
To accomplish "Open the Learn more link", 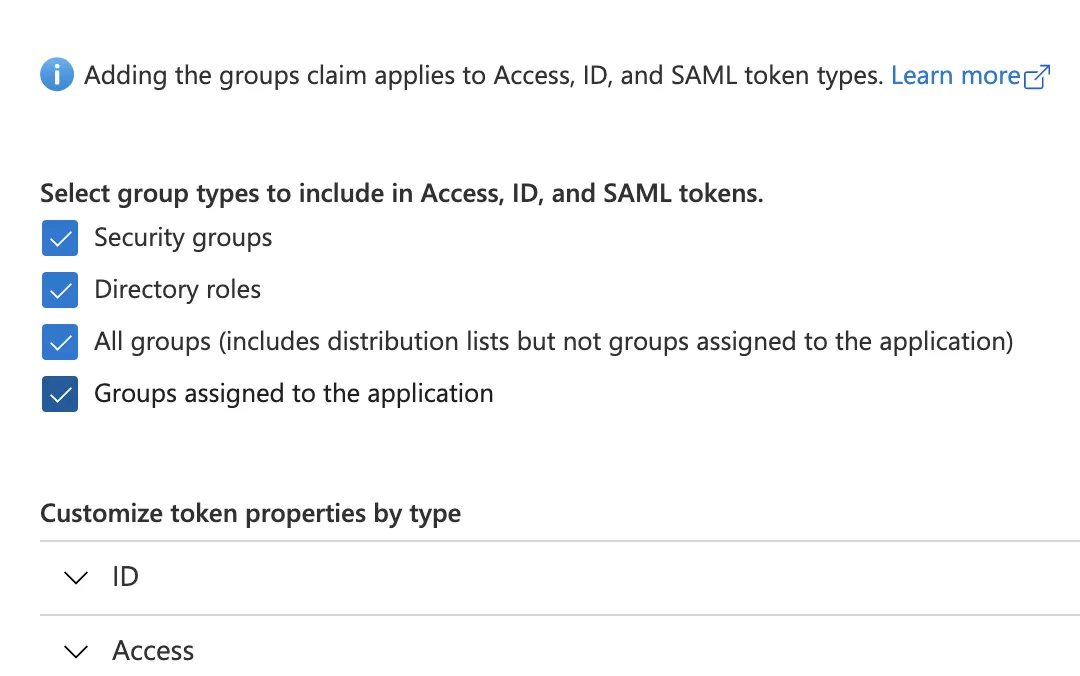I will [955, 76].
